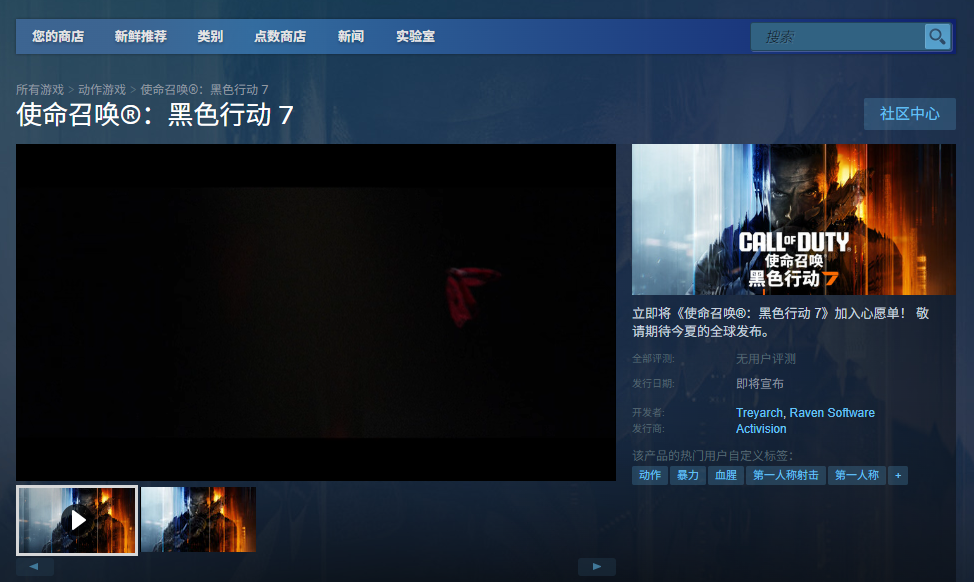
Task: Open the 新鲜推荐 menu
Action: click(140, 37)
